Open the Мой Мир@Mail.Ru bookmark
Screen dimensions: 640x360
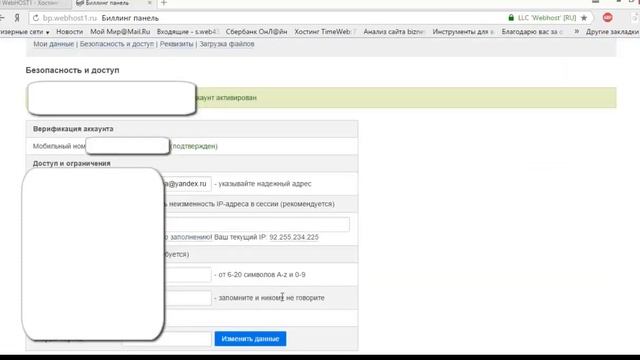(120, 31)
